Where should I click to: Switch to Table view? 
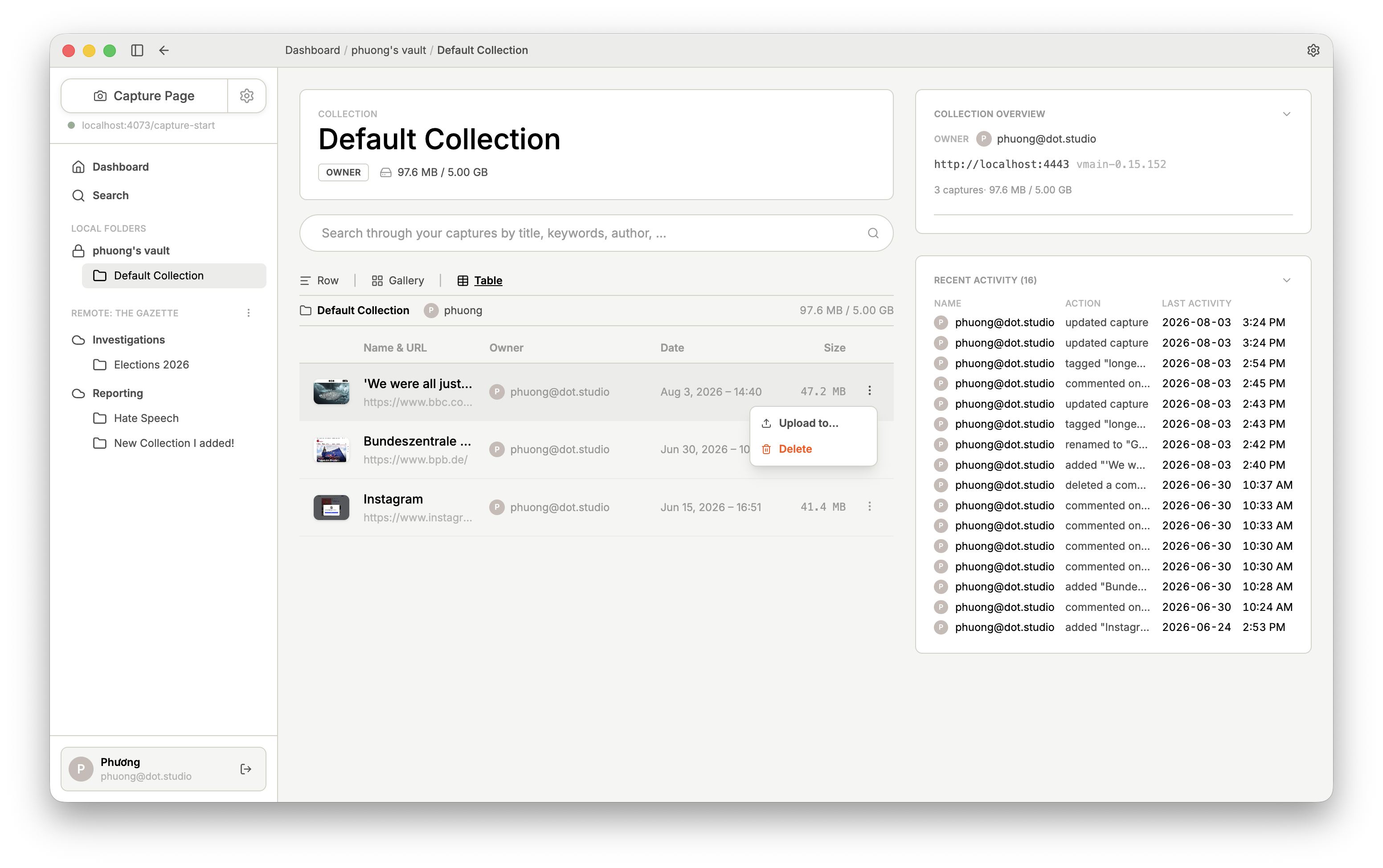coord(480,281)
